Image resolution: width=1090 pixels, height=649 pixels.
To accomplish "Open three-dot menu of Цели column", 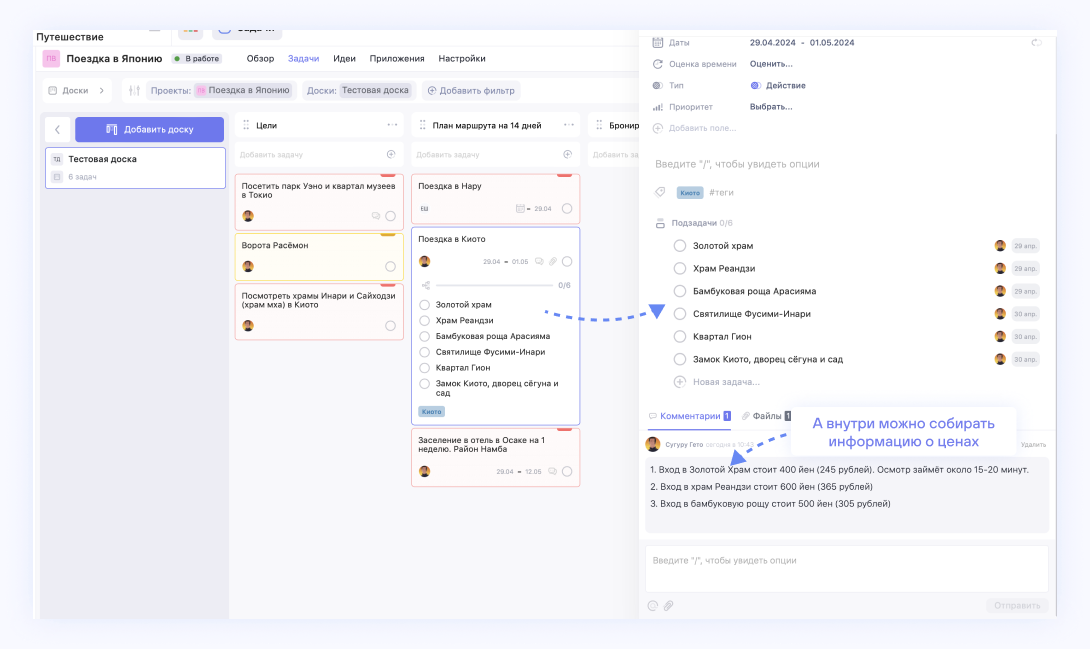I will [x=392, y=125].
